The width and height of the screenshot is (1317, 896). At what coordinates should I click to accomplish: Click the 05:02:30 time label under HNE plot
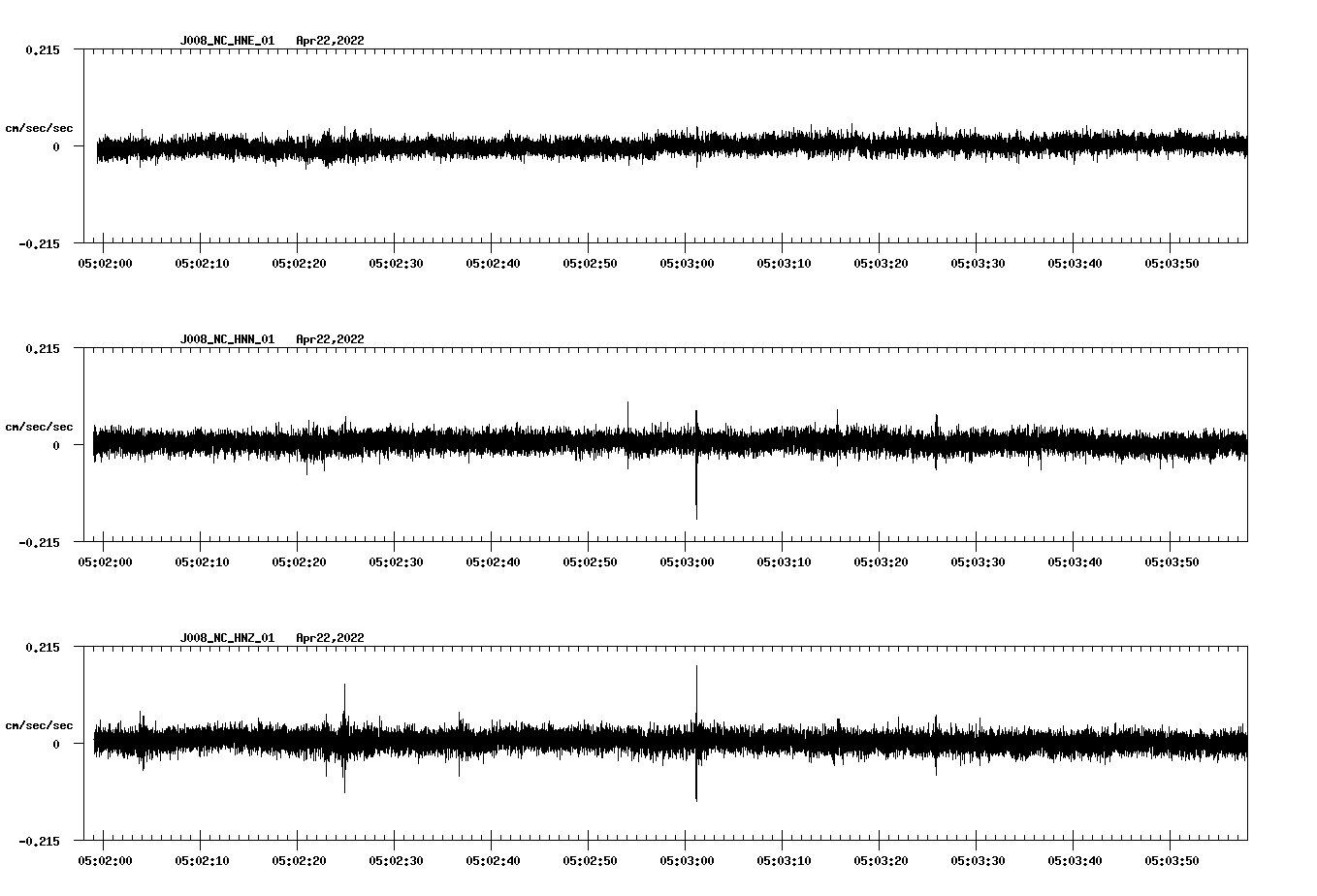pos(396,263)
